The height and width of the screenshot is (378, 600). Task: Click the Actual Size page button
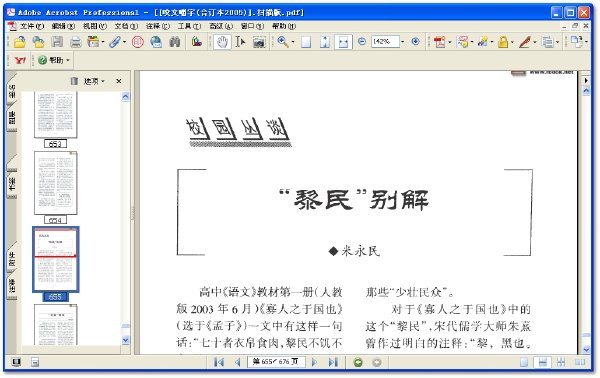point(306,42)
